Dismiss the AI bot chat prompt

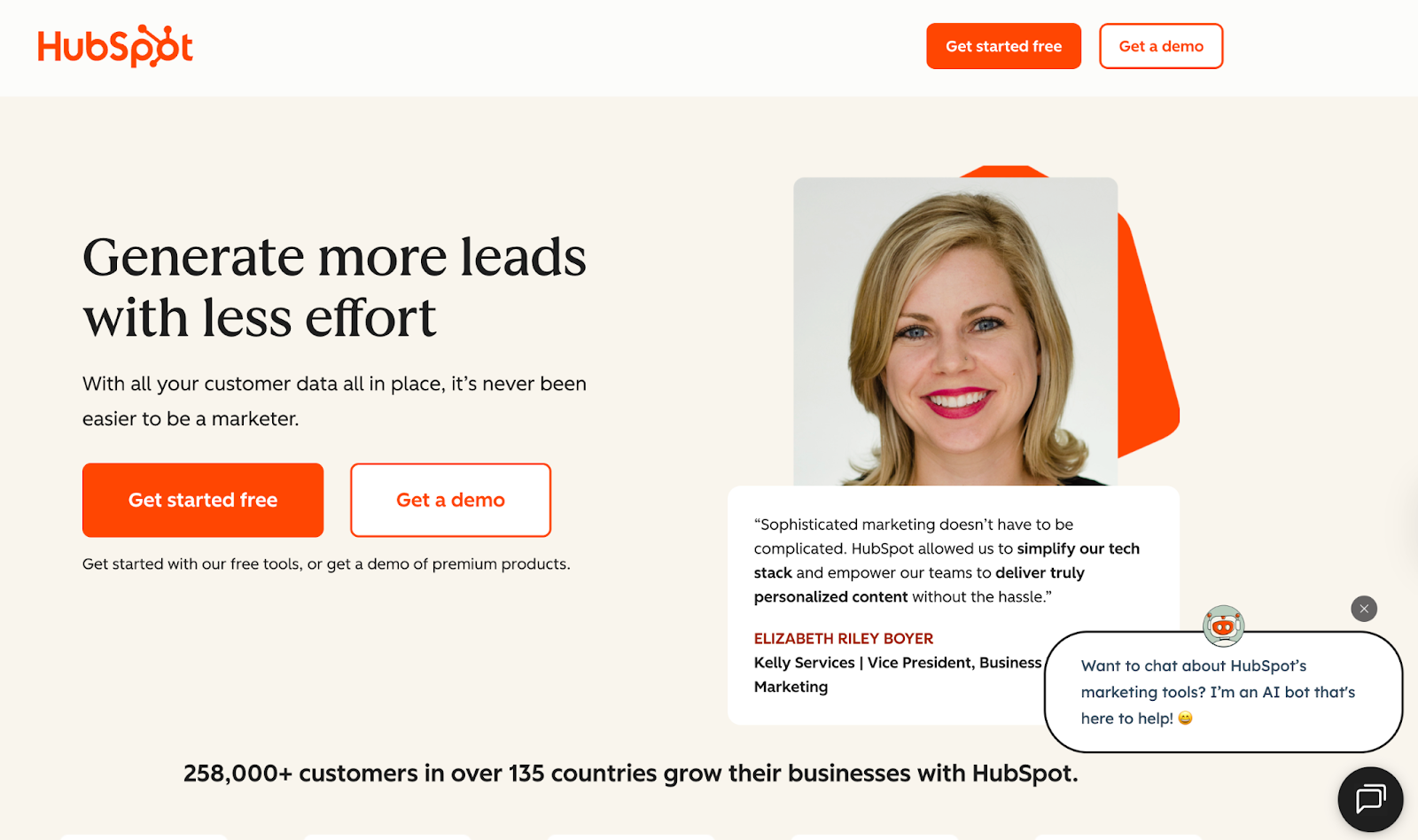[x=1364, y=609]
